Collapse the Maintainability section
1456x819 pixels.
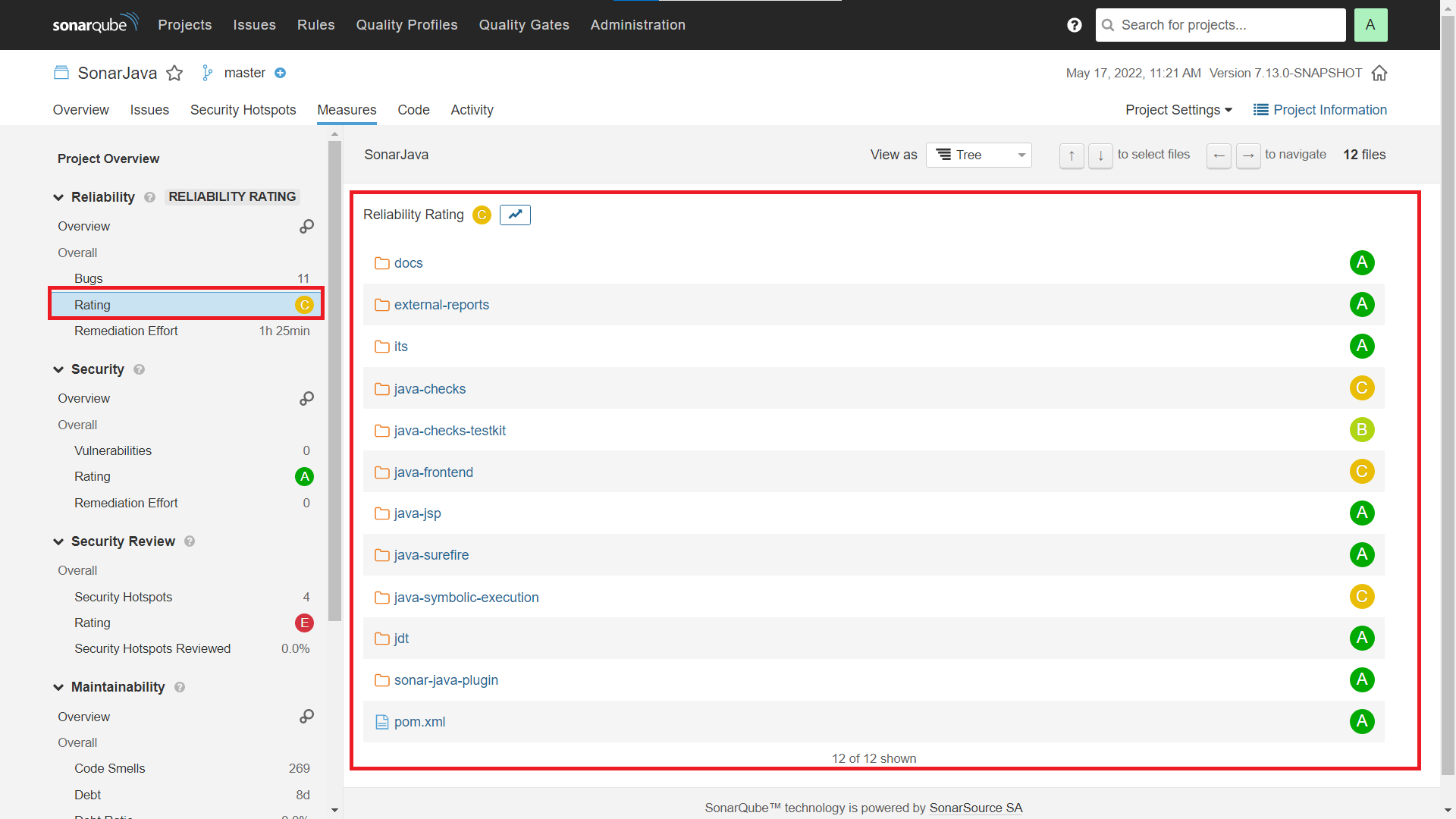point(58,687)
